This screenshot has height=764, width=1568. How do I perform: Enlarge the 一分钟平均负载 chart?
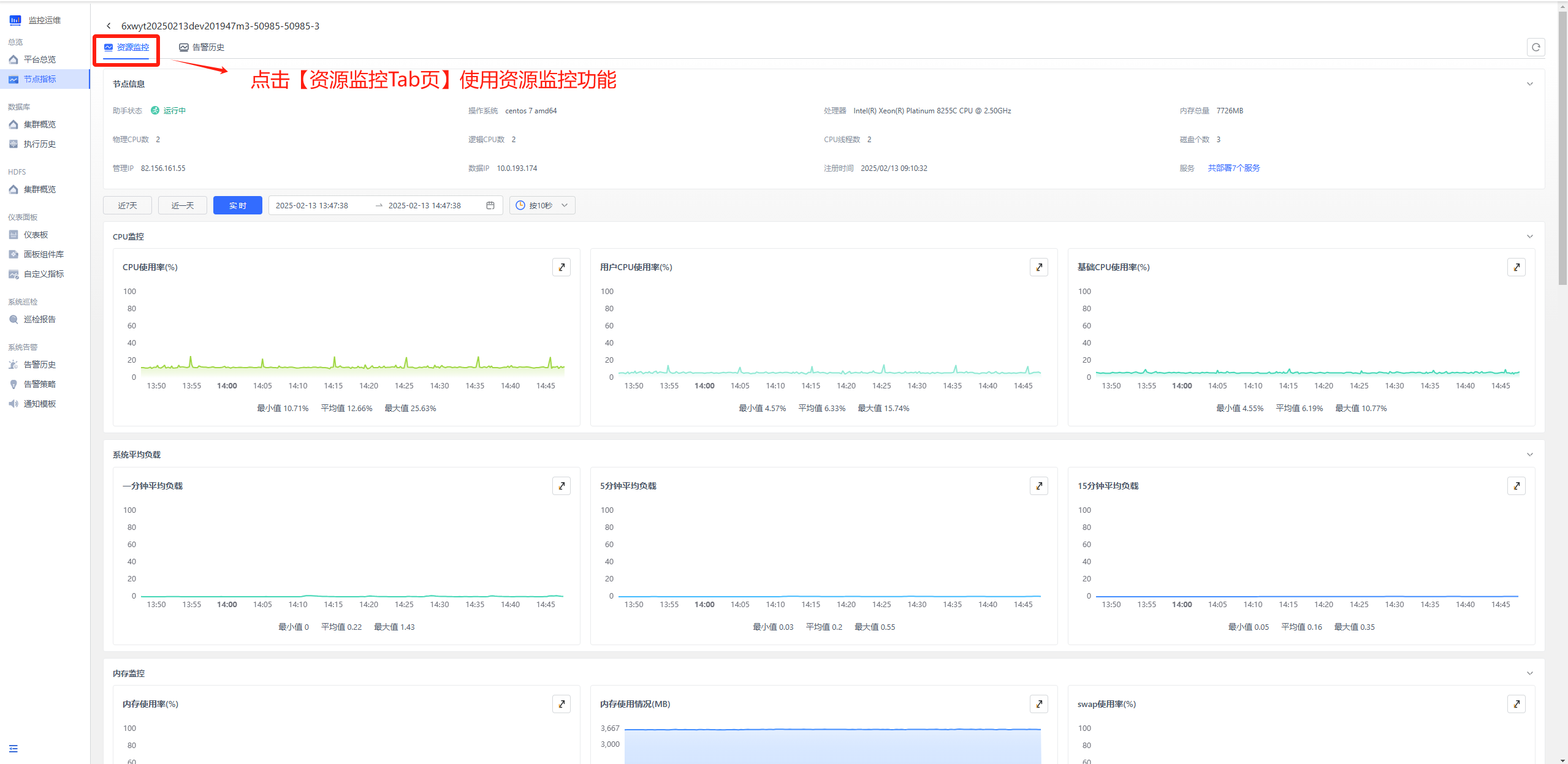tap(561, 486)
